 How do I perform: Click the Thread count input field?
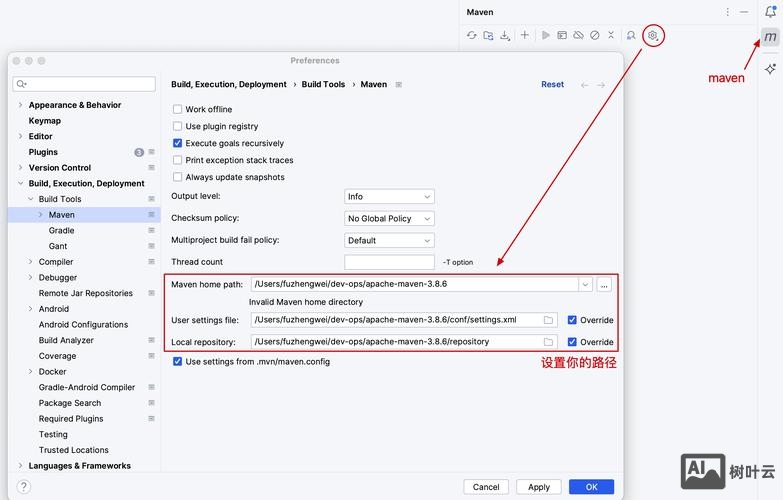[389, 262]
